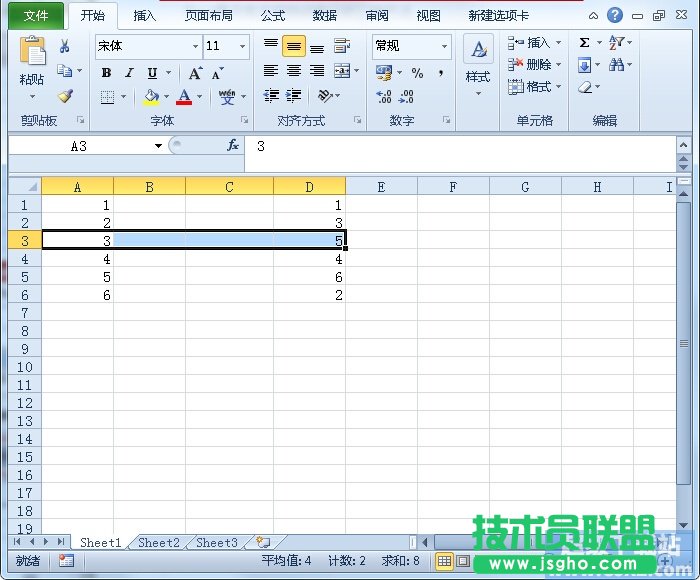
Task: Switch to the 数据 tab
Action: click(x=325, y=16)
